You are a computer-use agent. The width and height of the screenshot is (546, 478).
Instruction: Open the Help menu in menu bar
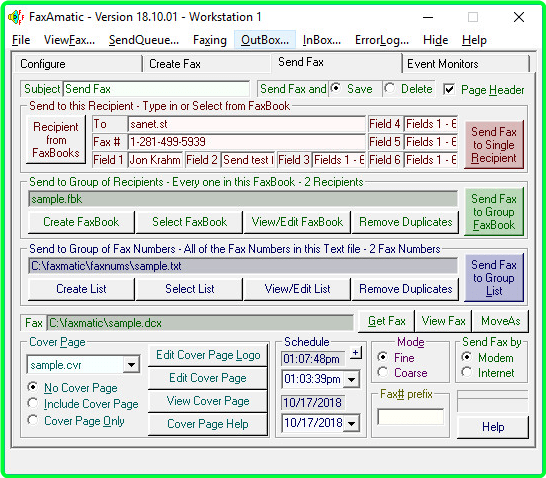tap(474, 40)
